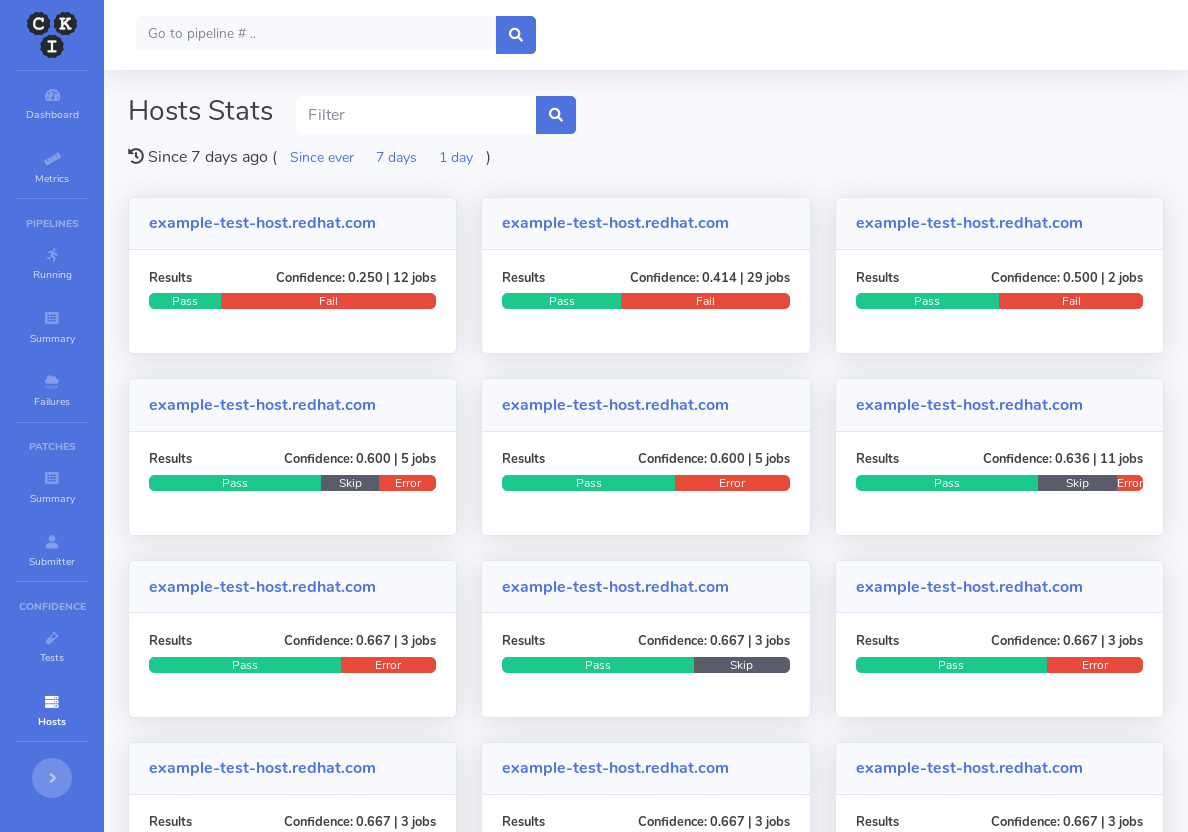
Task: Open the Metrics section in the sidebar
Action: point(52,168)
